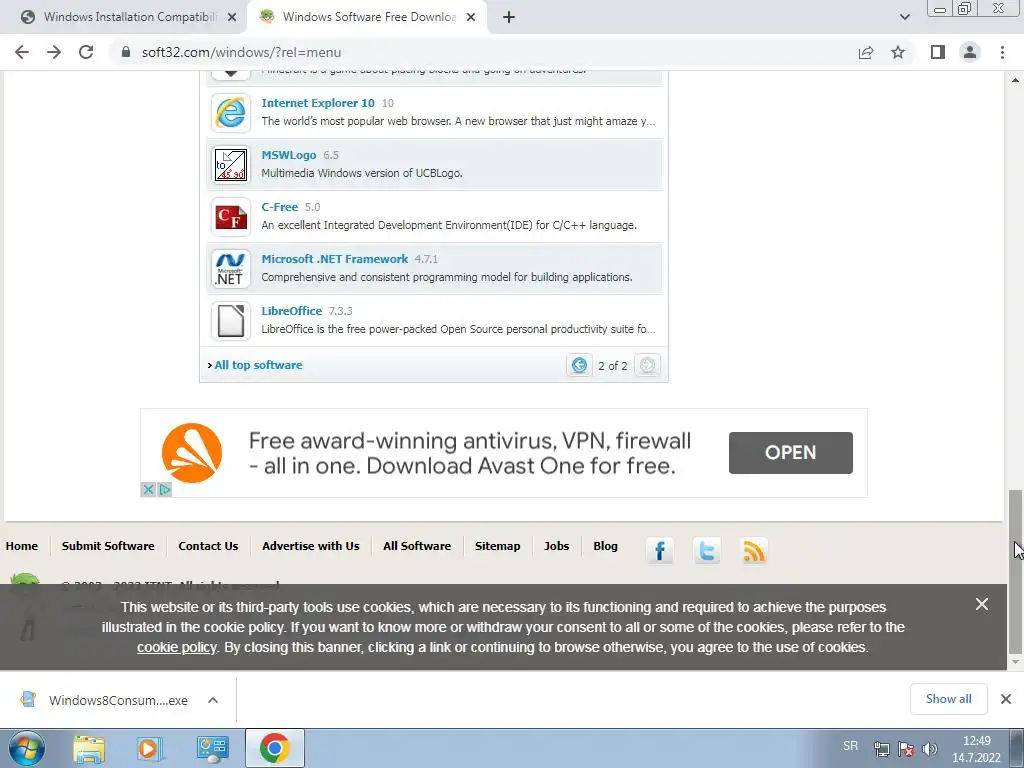Open the cookie policy link

pyautogui.click(x=176, y=647)
